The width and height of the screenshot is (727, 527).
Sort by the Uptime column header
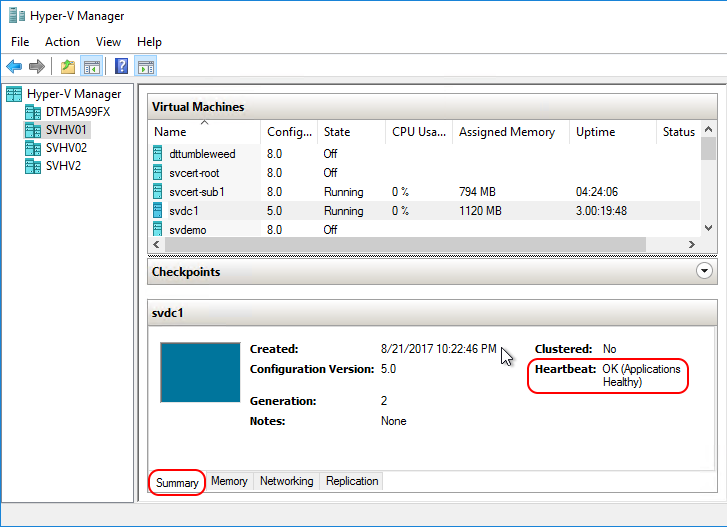(x=612, y=132)
